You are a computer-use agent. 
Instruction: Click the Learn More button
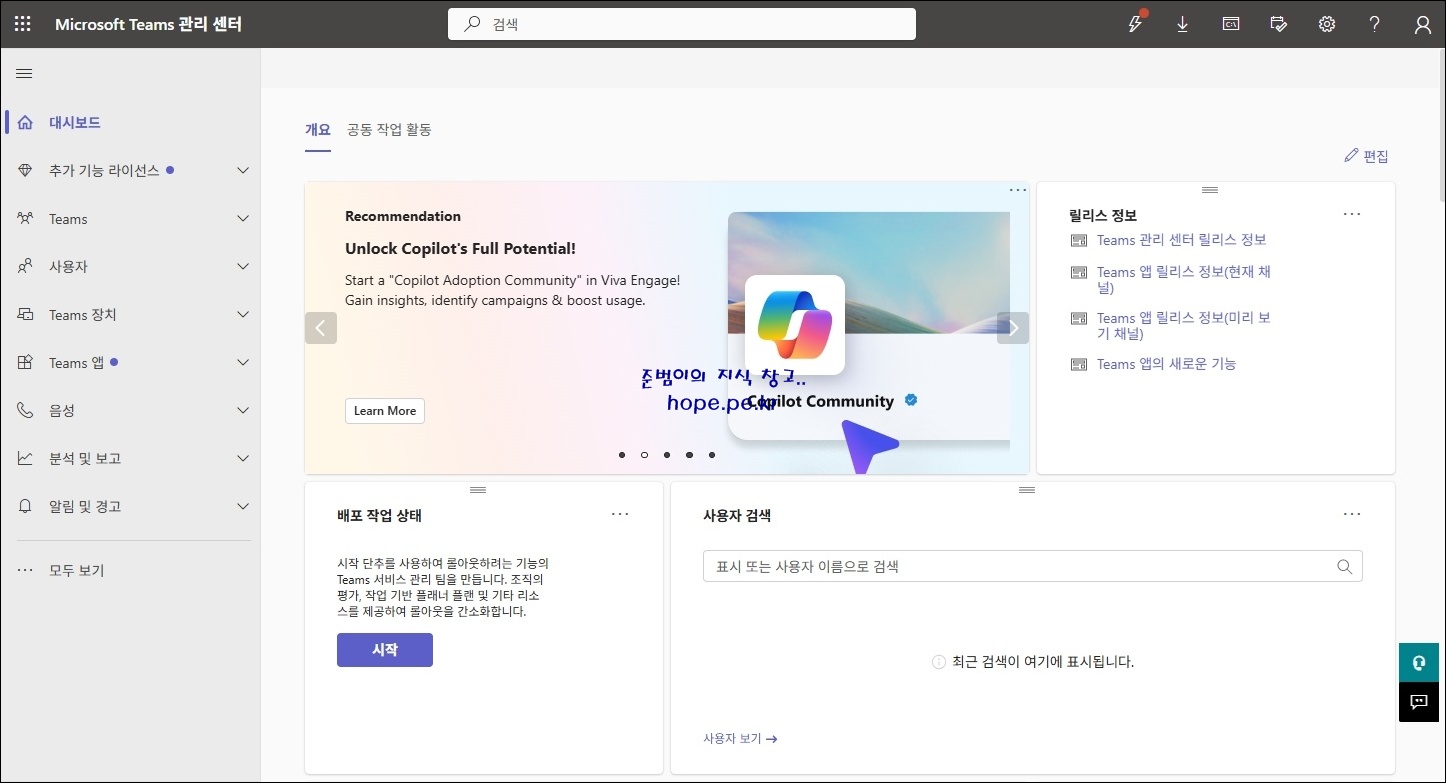[385, 411]
